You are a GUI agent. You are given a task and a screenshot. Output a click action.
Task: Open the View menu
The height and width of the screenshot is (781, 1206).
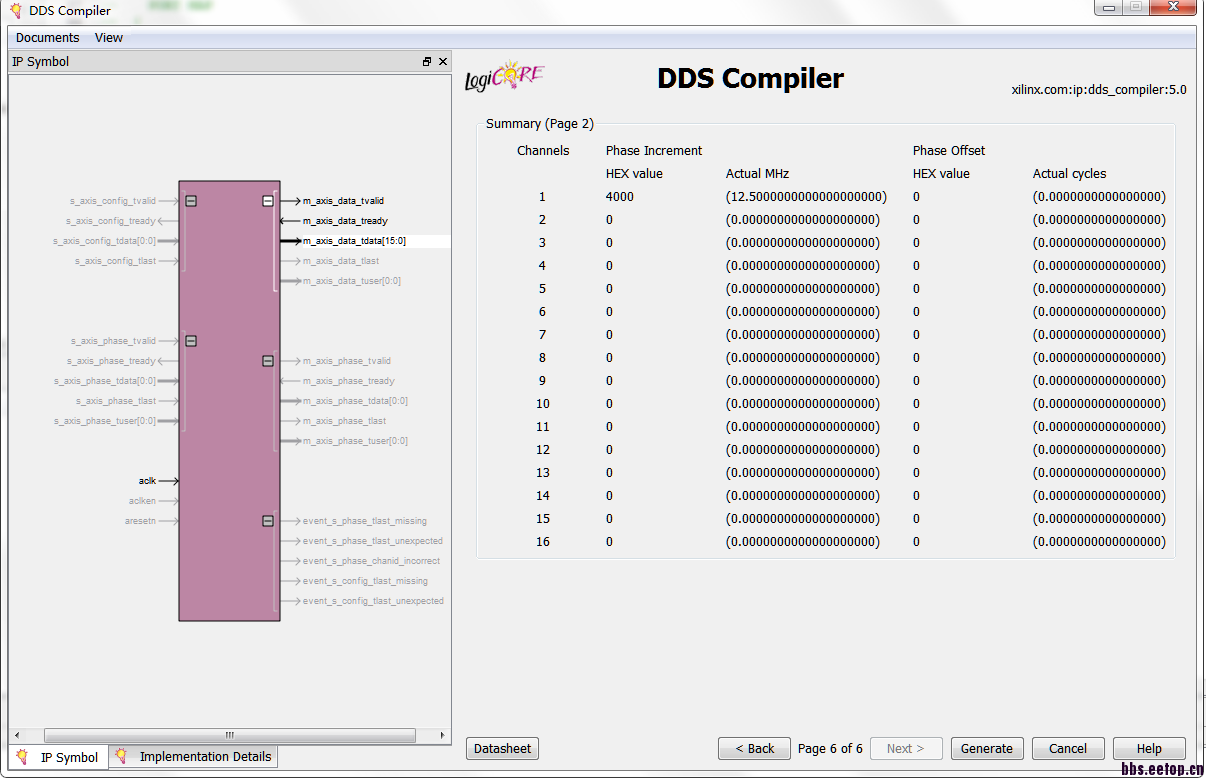(108, 37)
